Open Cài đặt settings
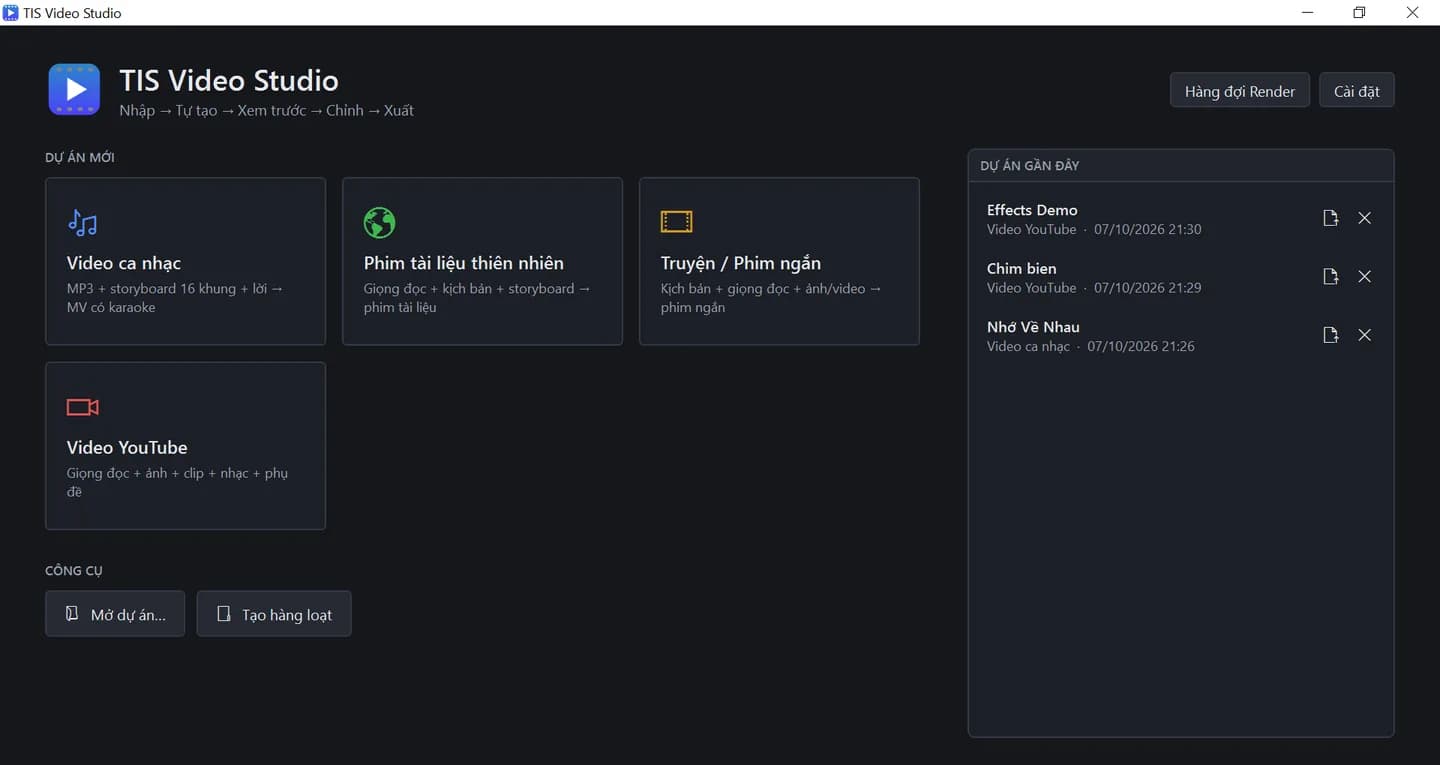The height and width of the screenshot is (765, 1440). [x=1357, y=90]
